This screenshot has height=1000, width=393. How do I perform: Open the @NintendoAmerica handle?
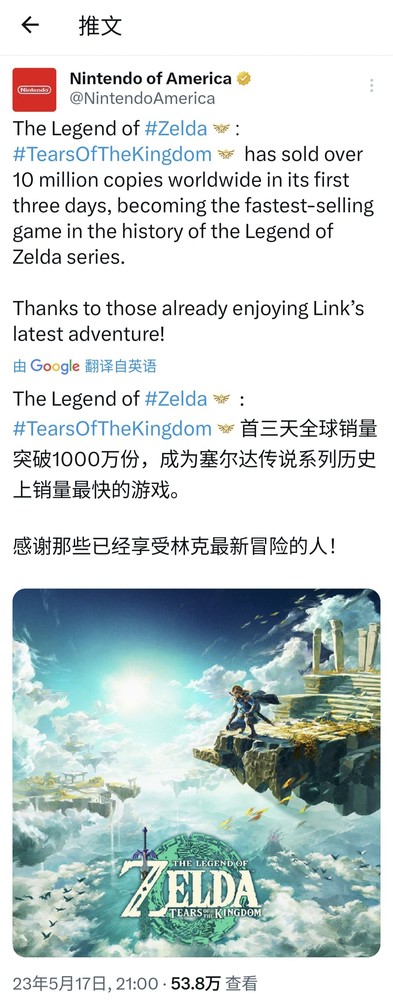point(142,98)
